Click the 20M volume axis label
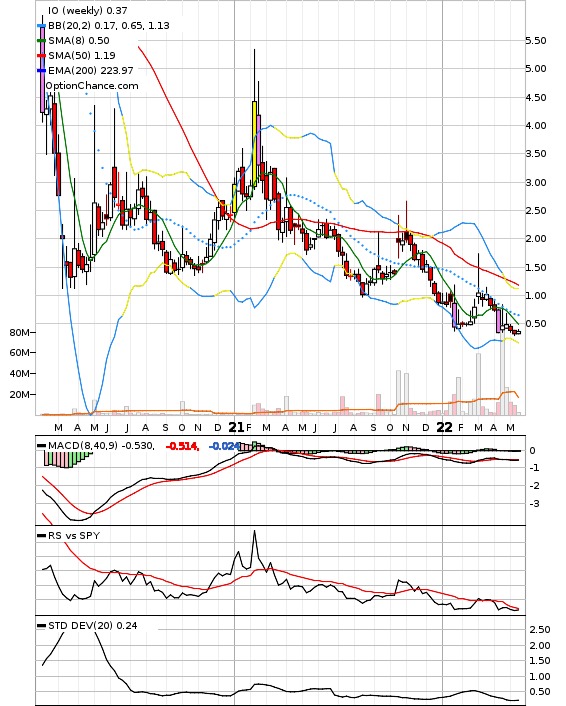The image size is (566, 706). click(x=19, y=395)
